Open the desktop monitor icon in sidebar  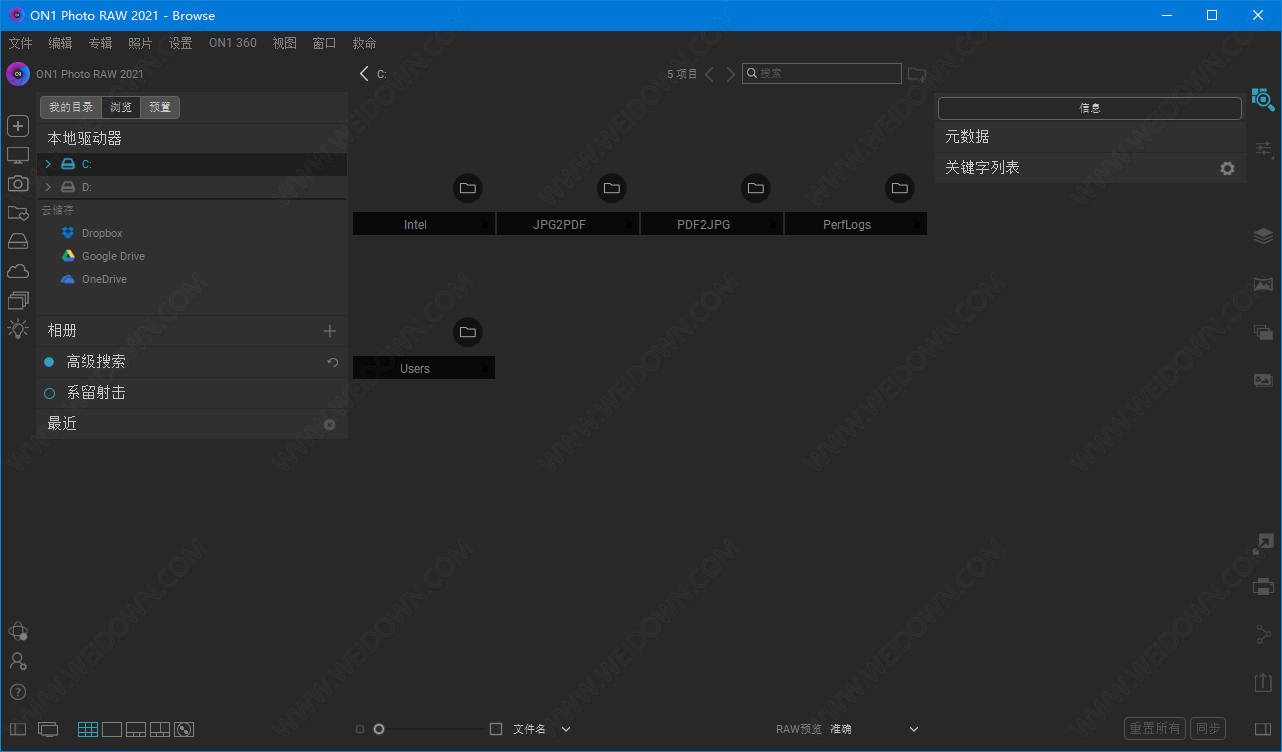(18, 155)
